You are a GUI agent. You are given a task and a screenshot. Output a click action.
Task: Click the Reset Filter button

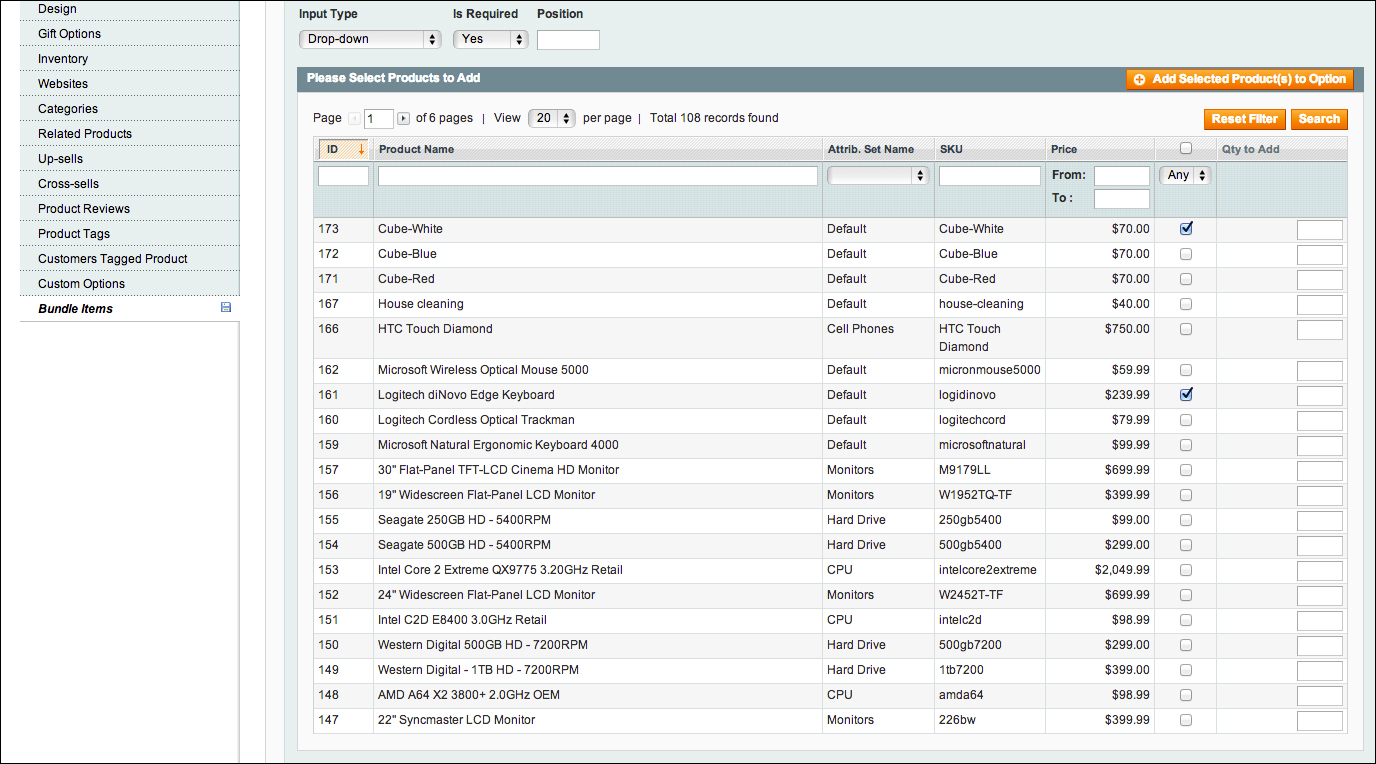coord(1244,119)
